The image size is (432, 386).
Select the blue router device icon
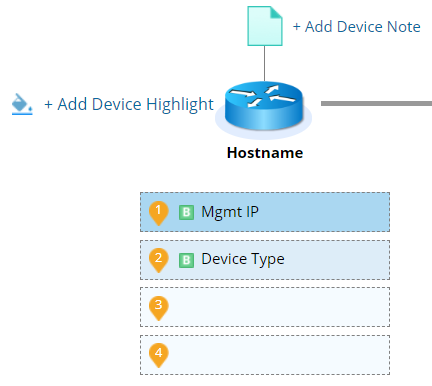264,106
